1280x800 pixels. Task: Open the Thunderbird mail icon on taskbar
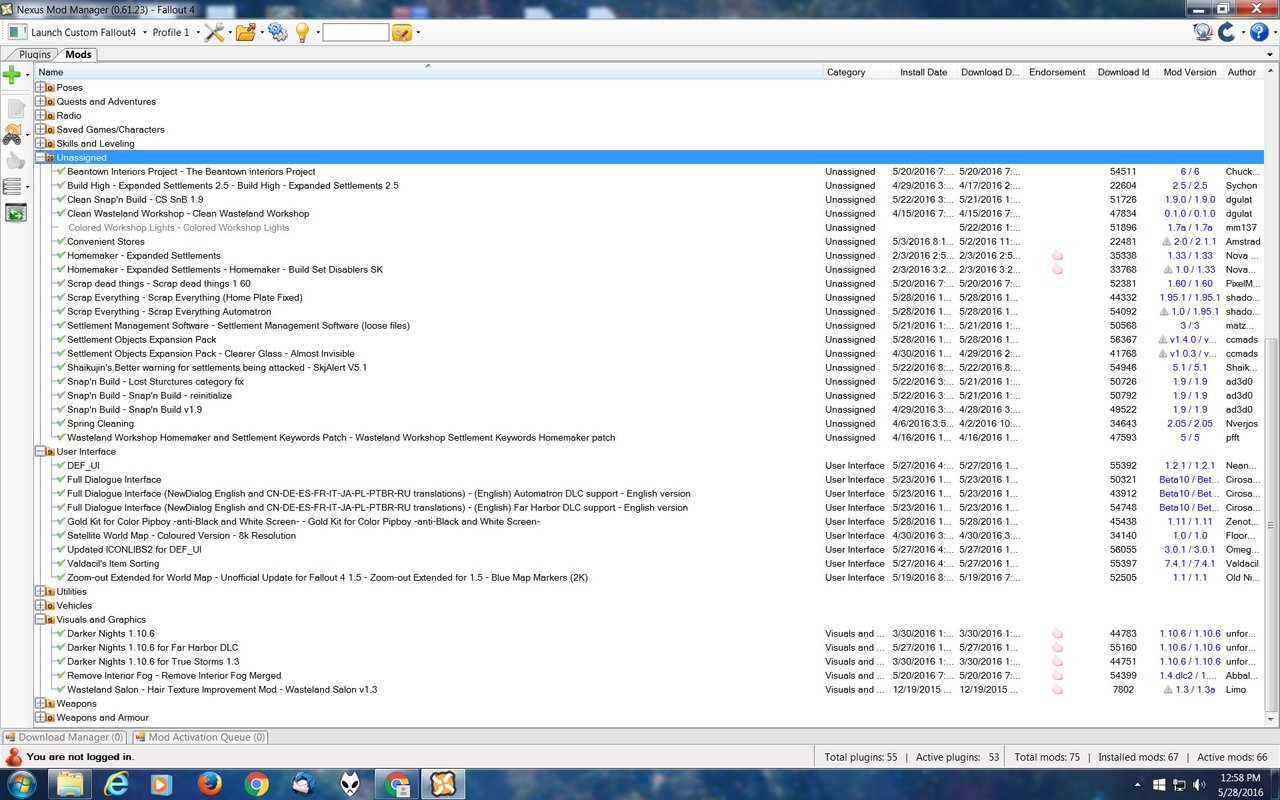303,784
